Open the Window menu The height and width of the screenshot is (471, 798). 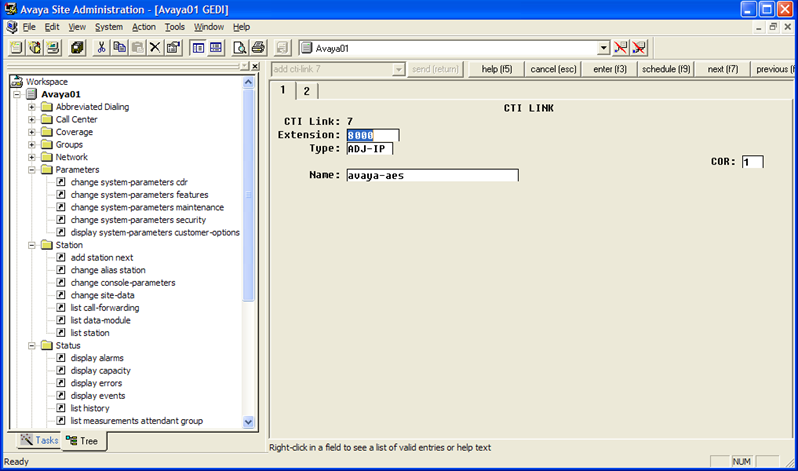coord(209,27)
